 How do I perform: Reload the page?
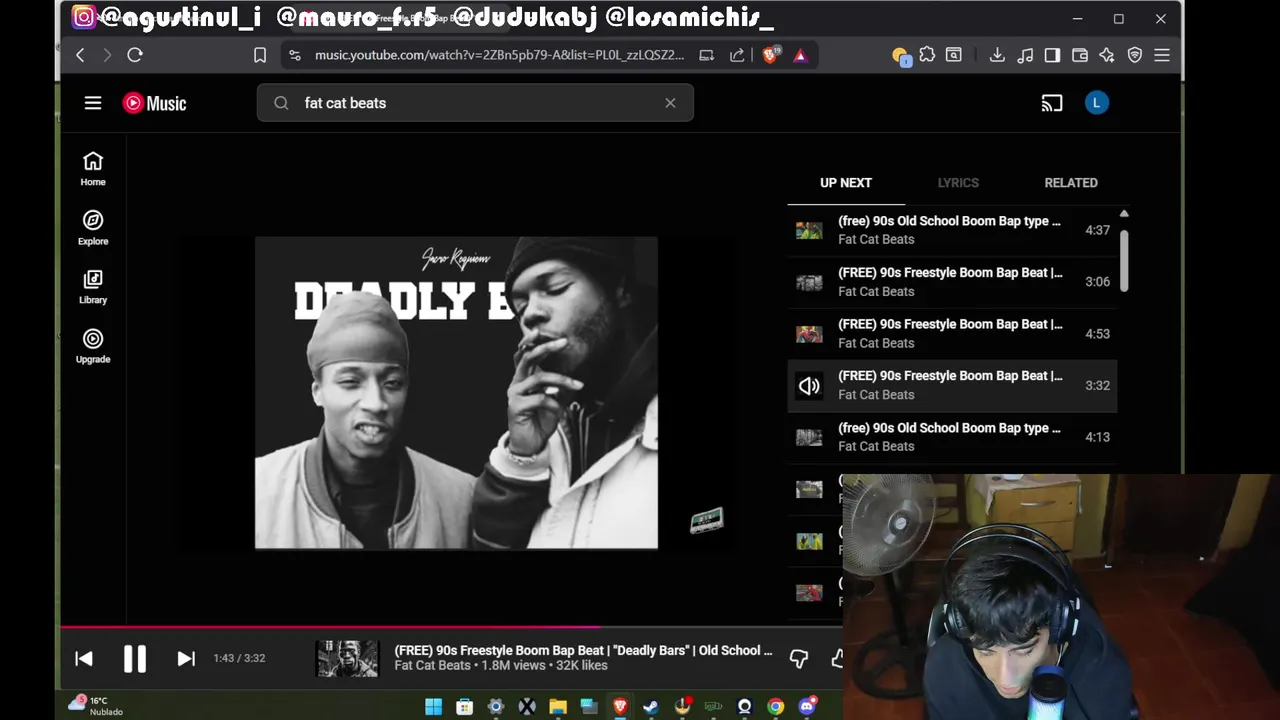[135, 55]
